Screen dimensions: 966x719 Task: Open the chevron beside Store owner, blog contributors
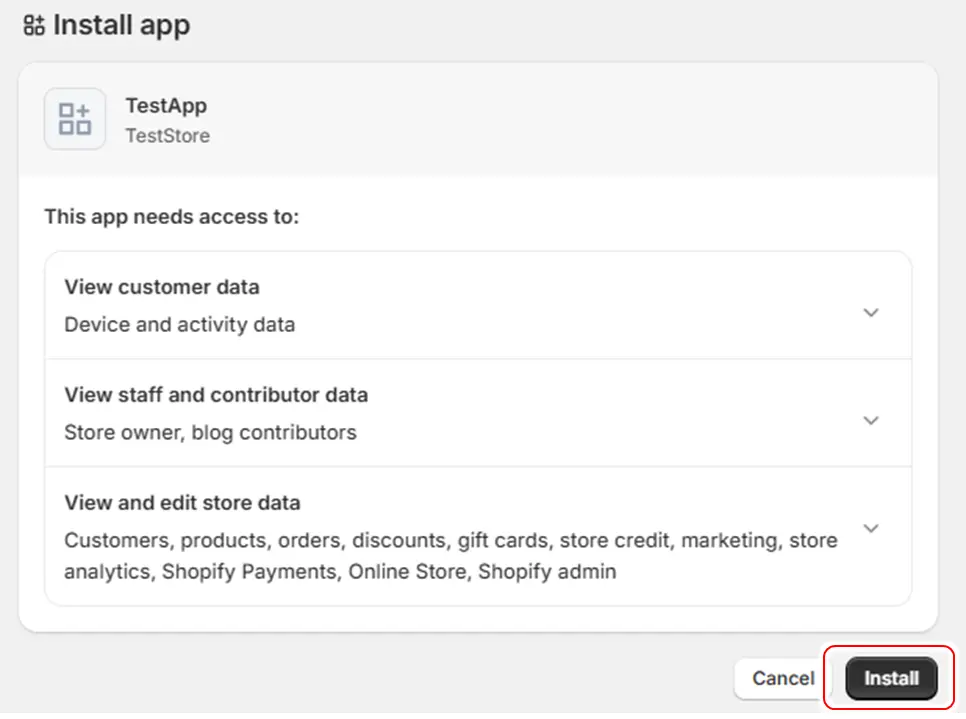click(870, 421)
